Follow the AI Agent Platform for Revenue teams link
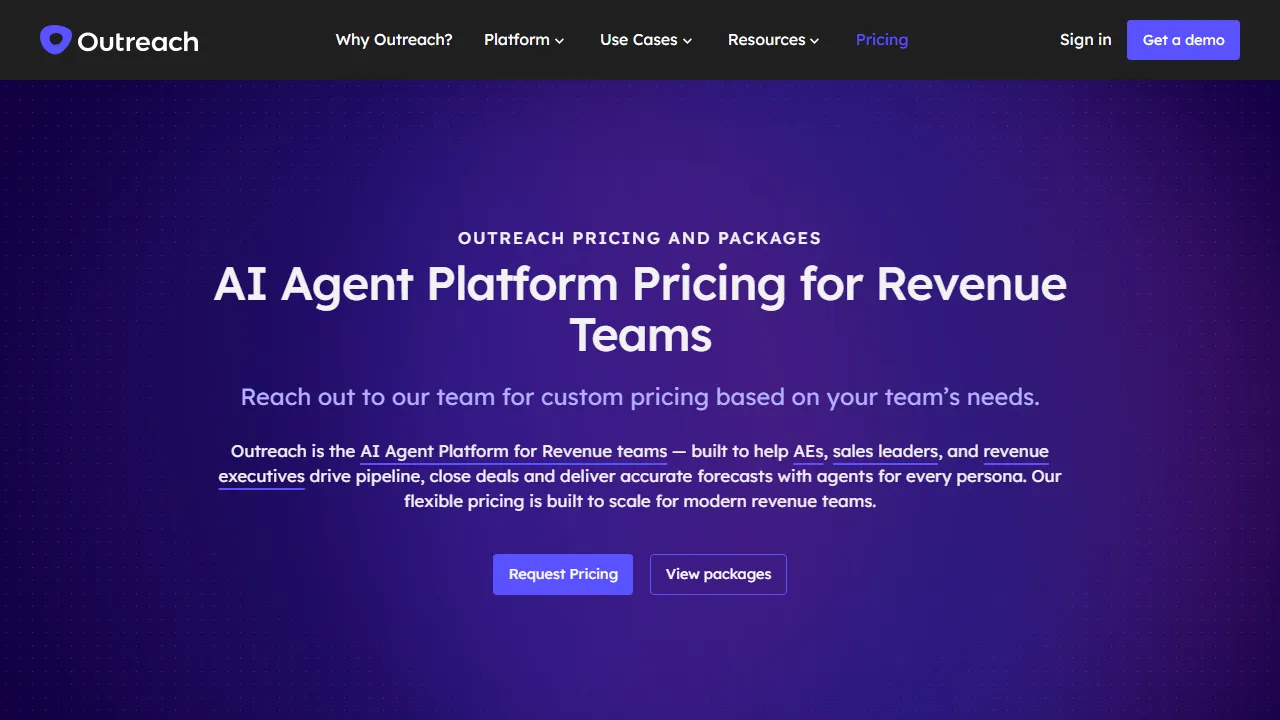1280x720 pixels. pyautogui.click(x=513, y=451)
